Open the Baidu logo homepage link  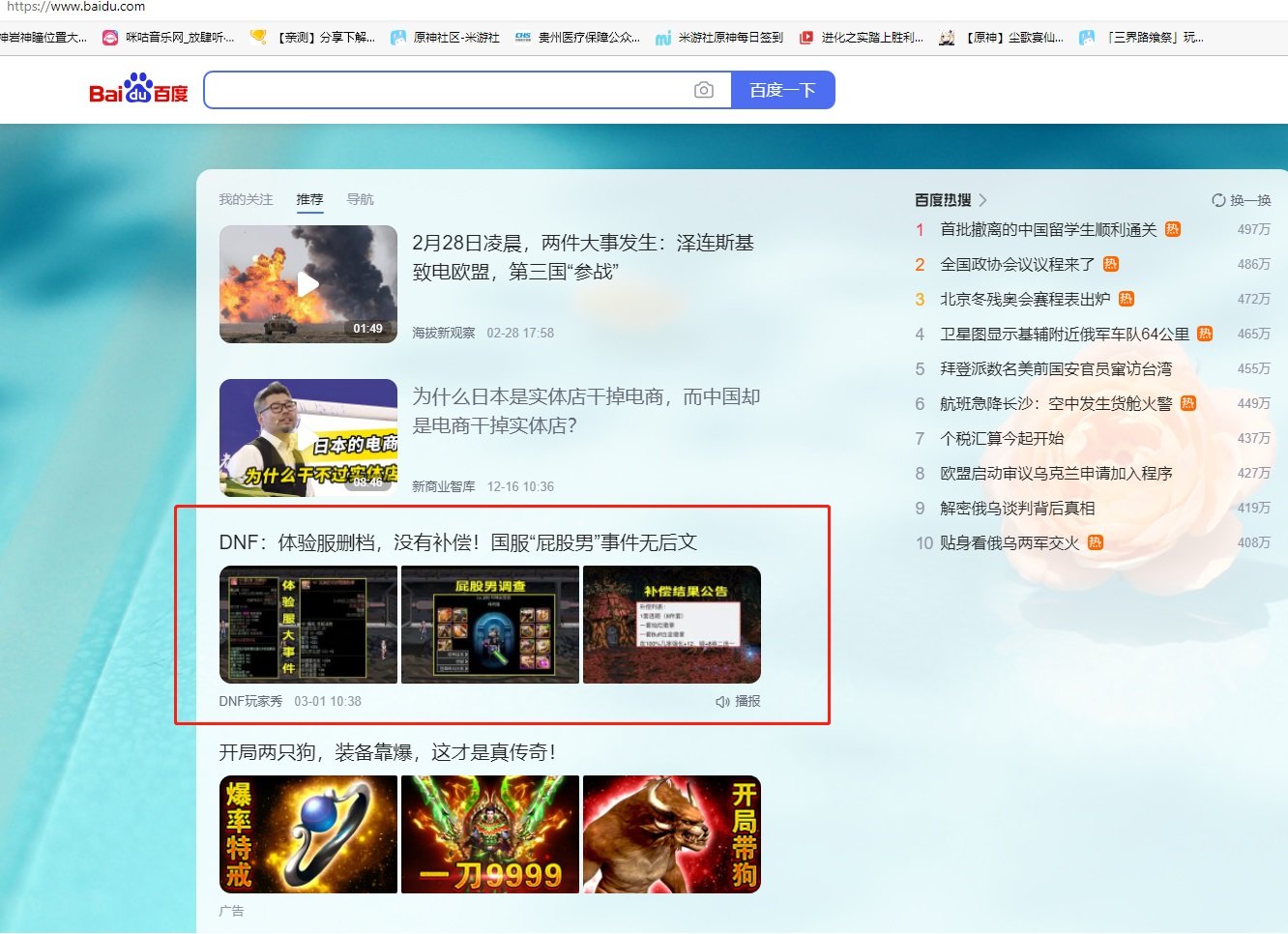click(x=138, y=89)
